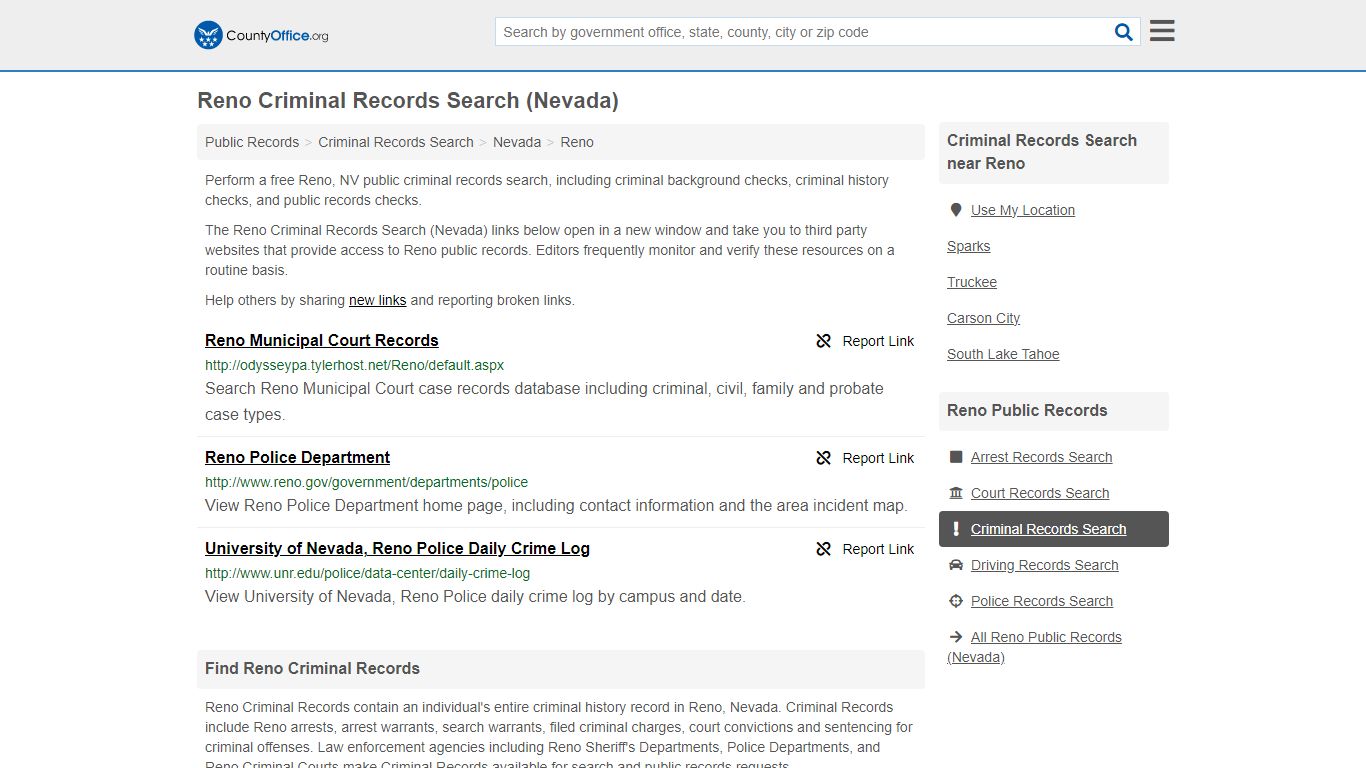Select Nevada in the breadcrumb
The height and width of the screenshot is (768, 1366).
[x=517, y=142]
